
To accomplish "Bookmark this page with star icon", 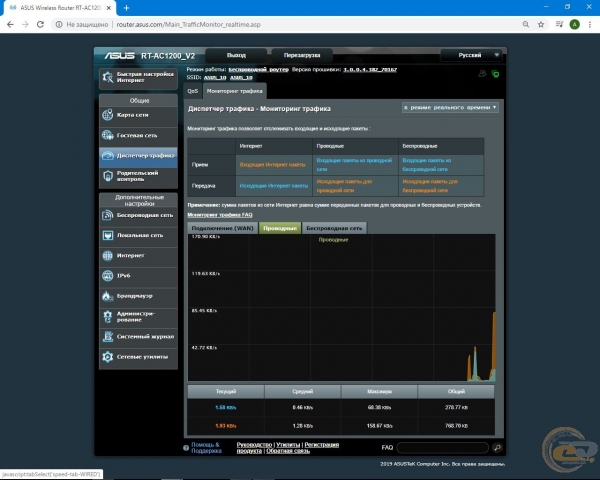I will [x=541, y=24].
